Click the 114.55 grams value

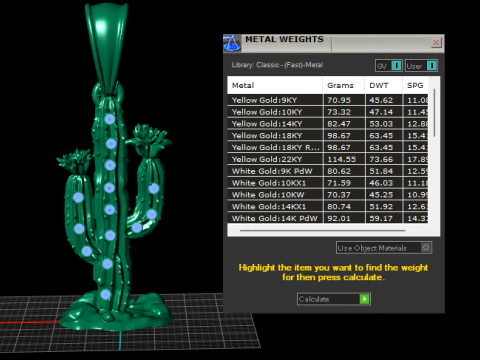pyautogui.click(x=341, y=159)
